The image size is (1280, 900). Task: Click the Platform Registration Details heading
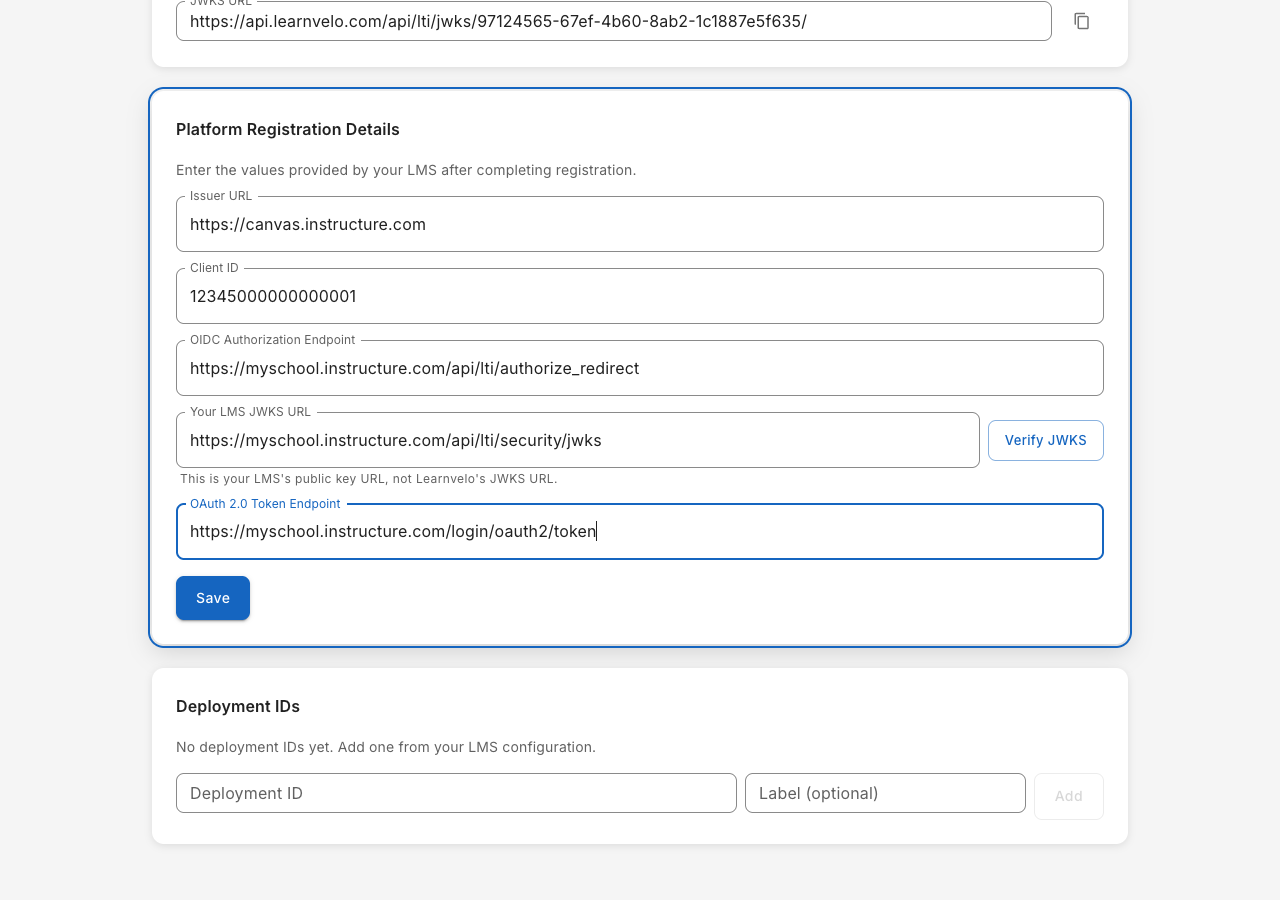pos(287,129)
